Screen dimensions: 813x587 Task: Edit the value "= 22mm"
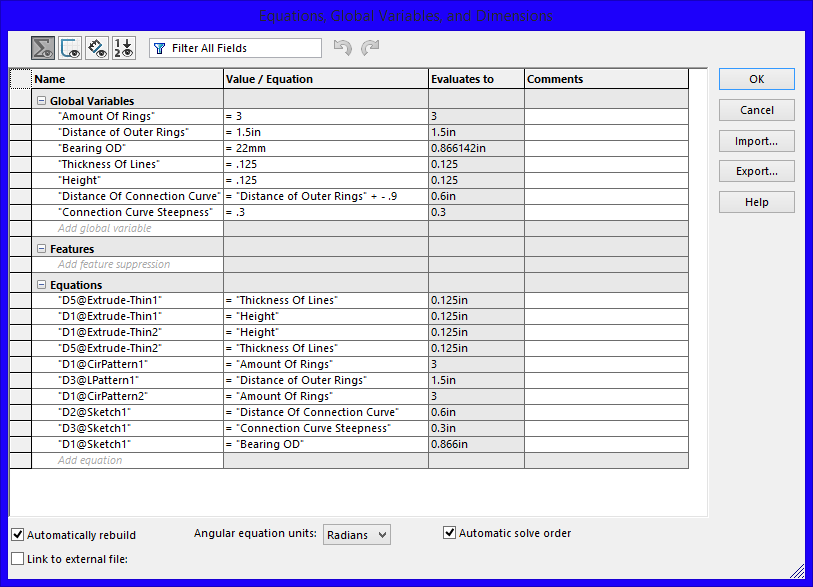326,148
